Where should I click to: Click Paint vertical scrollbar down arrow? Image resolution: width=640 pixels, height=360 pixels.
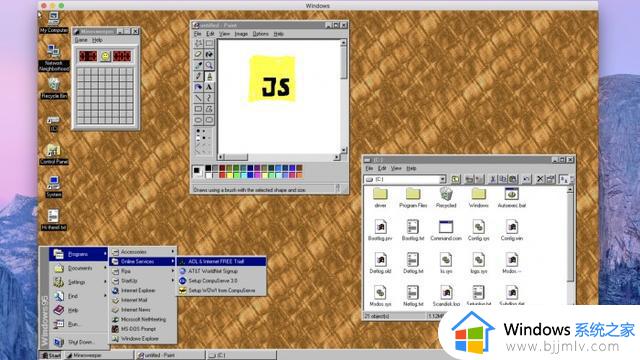[344, 150]
